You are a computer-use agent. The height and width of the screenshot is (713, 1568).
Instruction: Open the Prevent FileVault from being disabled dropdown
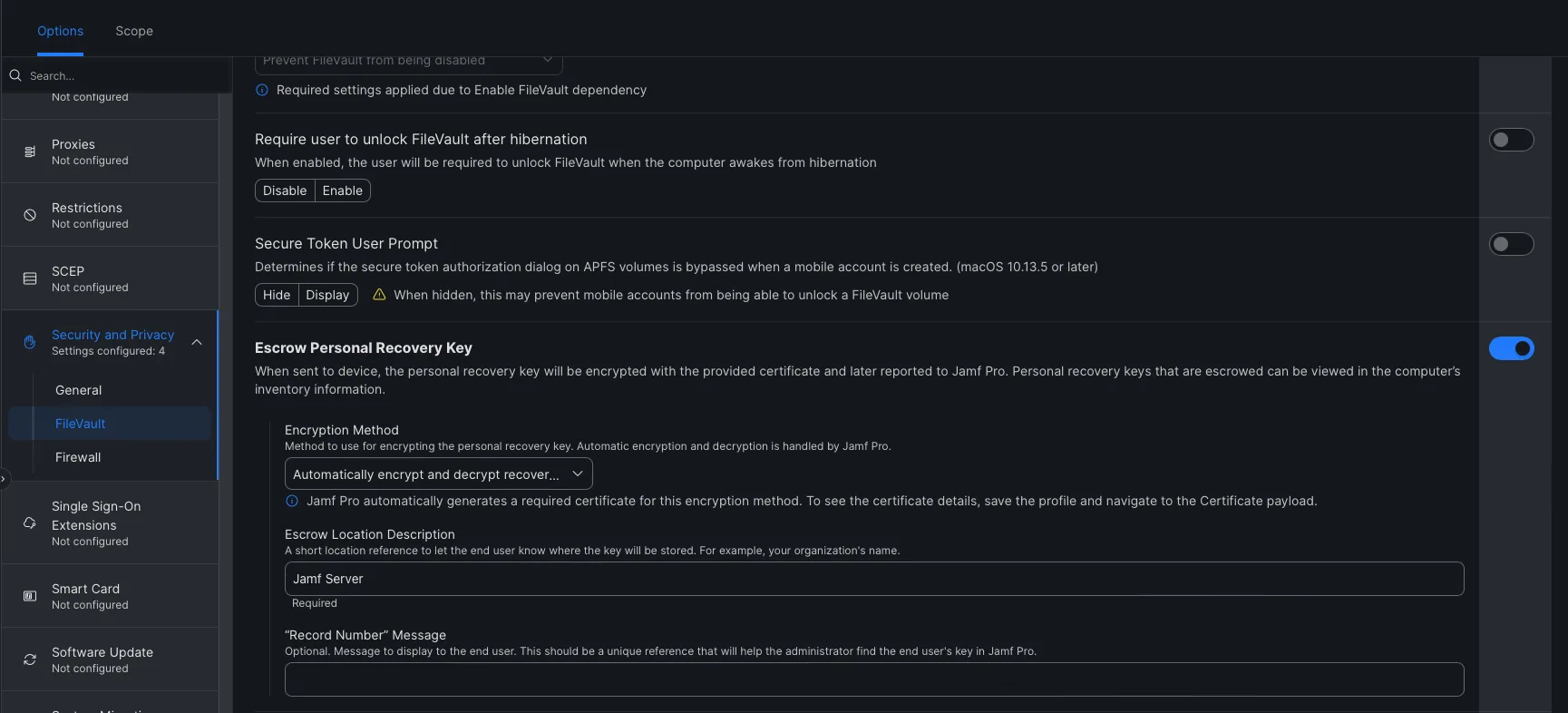[408, 63]
